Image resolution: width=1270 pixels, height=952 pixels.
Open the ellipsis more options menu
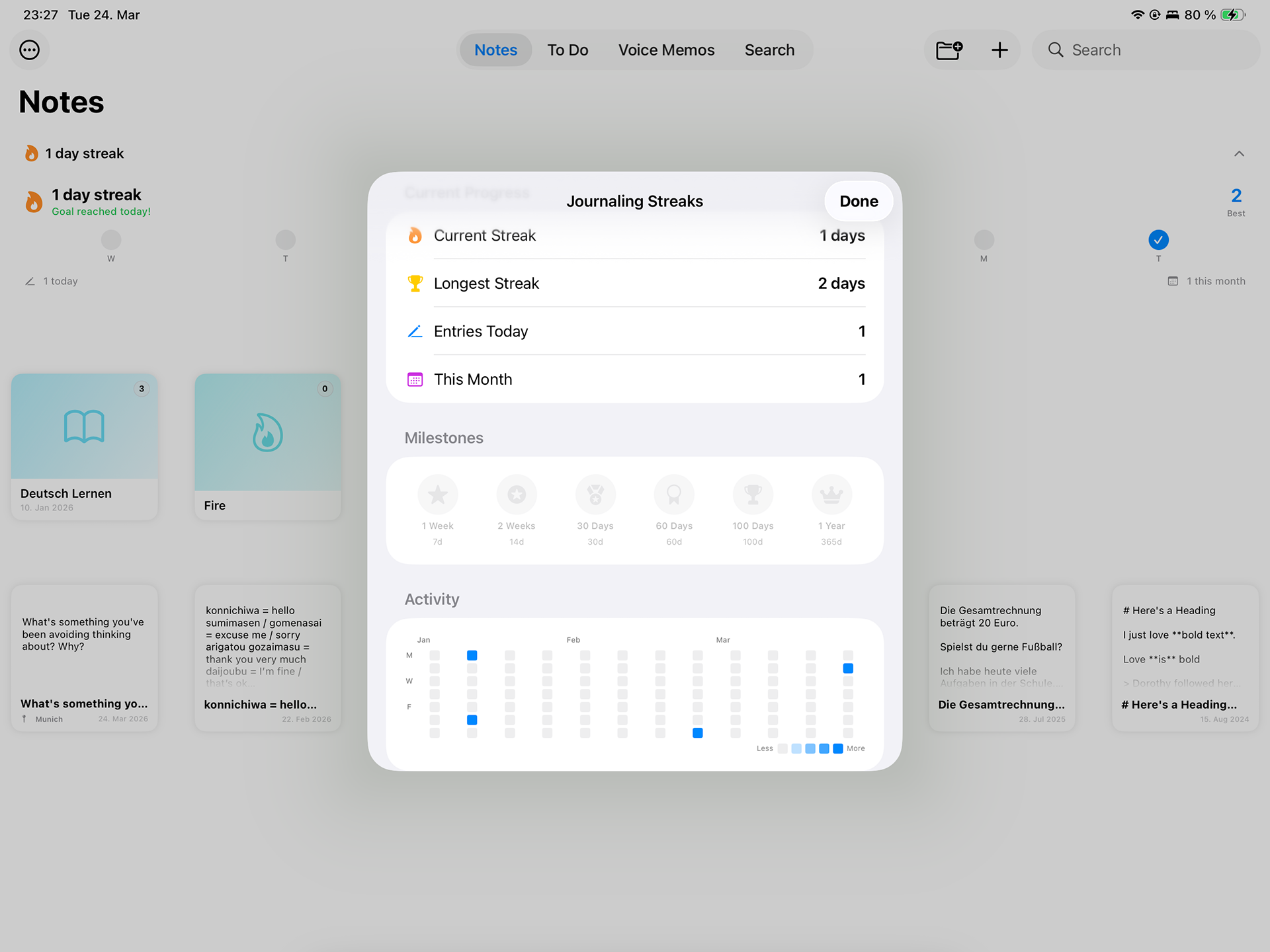(29, 50)
